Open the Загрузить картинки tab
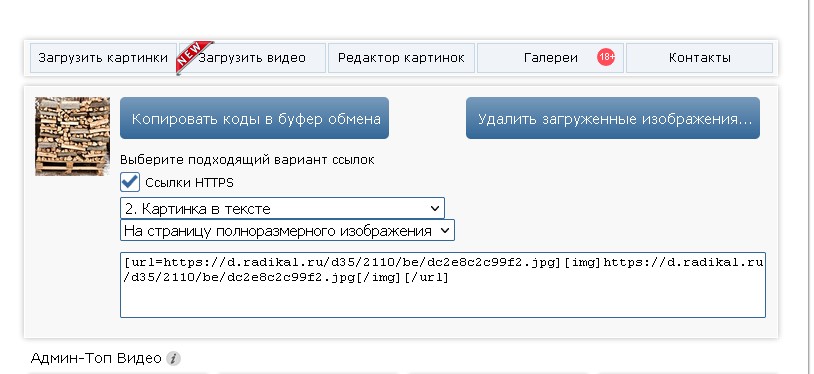Viewport: 814px width, 374px height. click(103, 58)
